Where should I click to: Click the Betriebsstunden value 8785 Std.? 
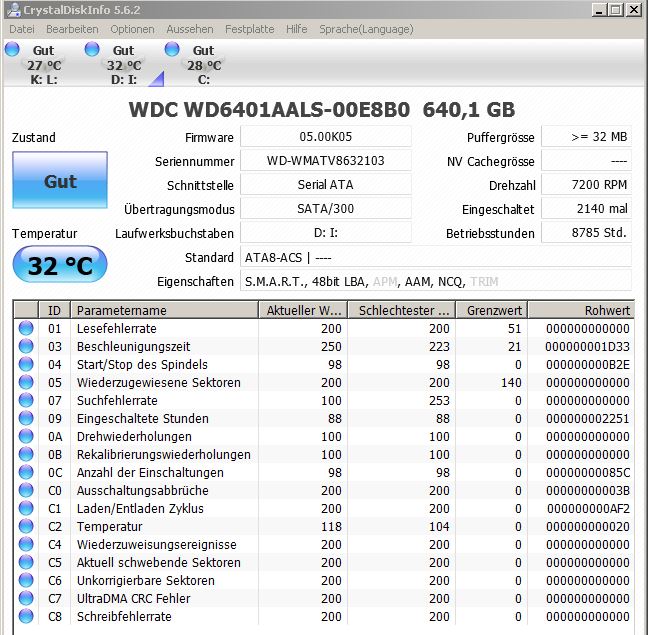click(586, 233)
